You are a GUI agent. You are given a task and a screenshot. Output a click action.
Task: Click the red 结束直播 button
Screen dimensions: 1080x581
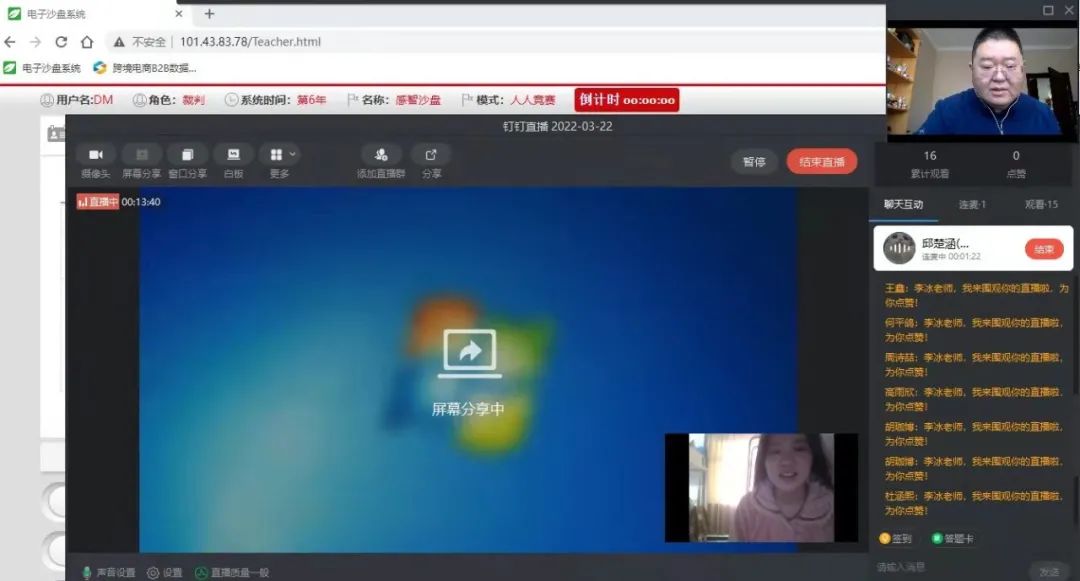pos(821,162)
